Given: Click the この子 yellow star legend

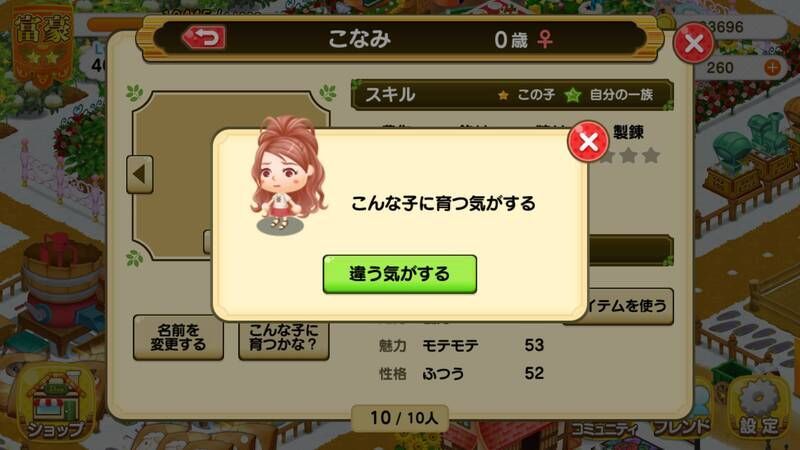Looking at the screenshot, I should tap(526, 95).
